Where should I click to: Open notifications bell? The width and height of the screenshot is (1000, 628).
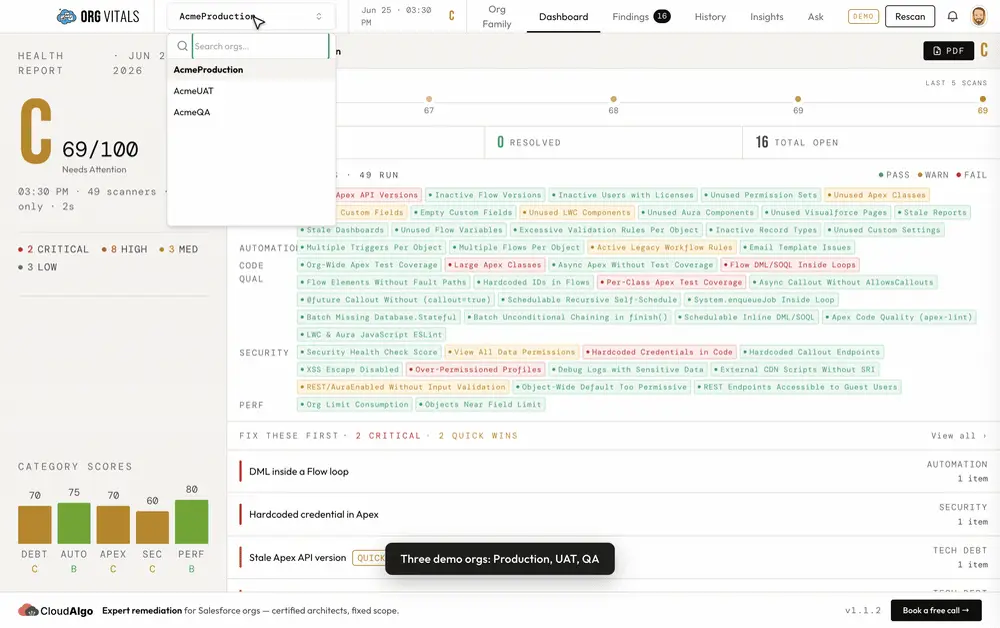pos(952,17)
